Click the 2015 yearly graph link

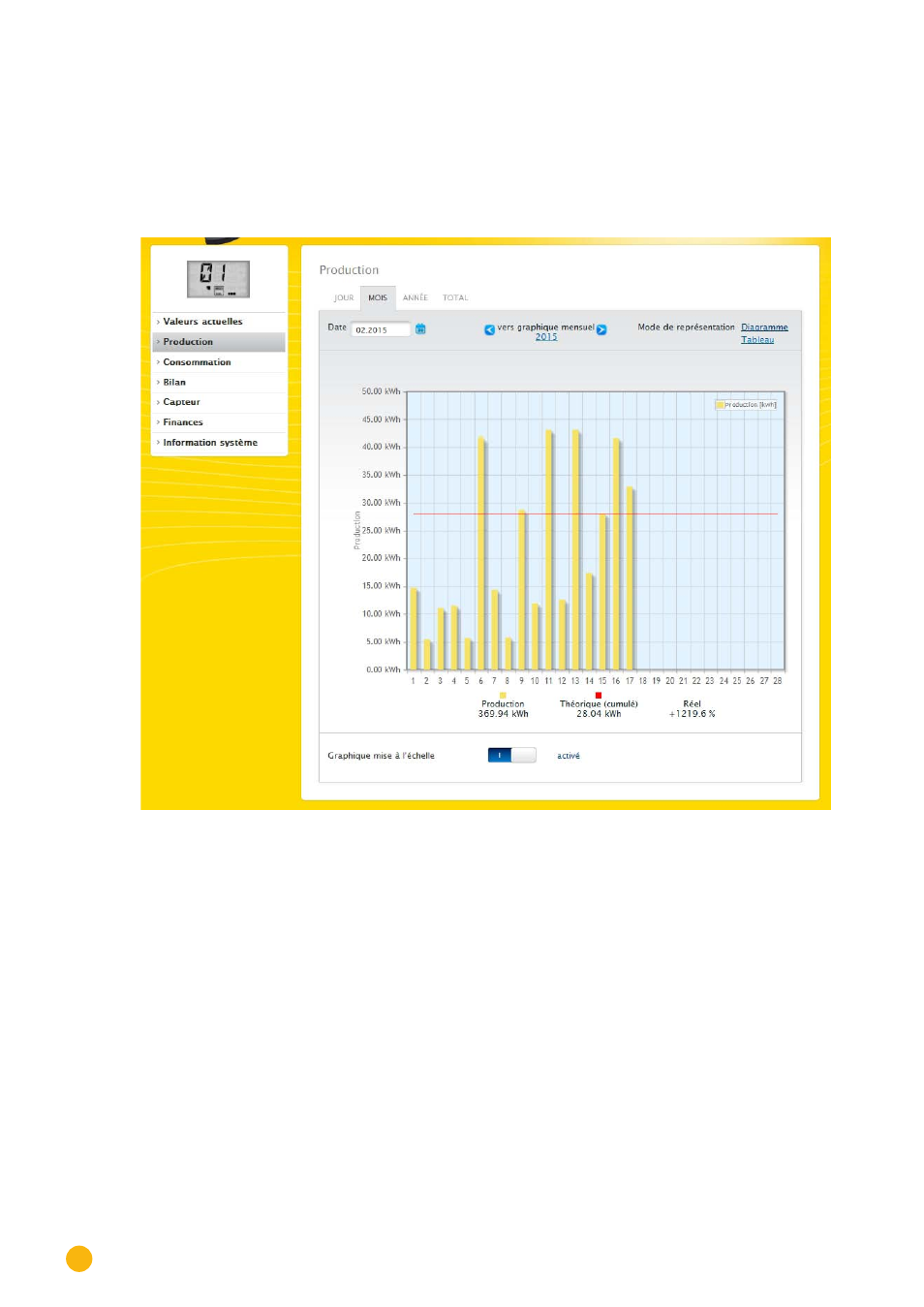coord(546,337)
